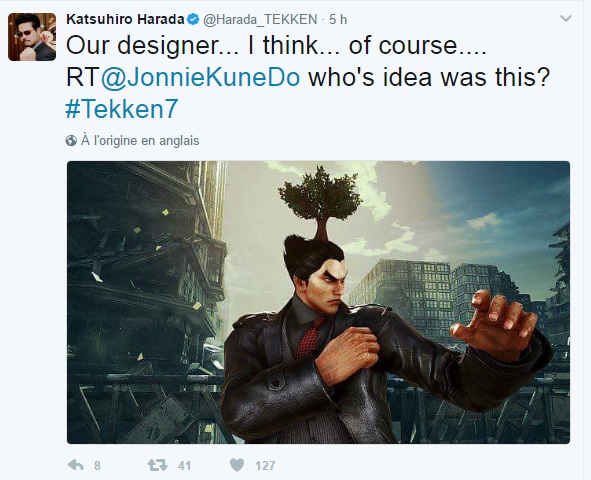This screenshot has height=480, width=591.
Task: Open the '5 h' timestamp permalink
Action: pos(338,19)
